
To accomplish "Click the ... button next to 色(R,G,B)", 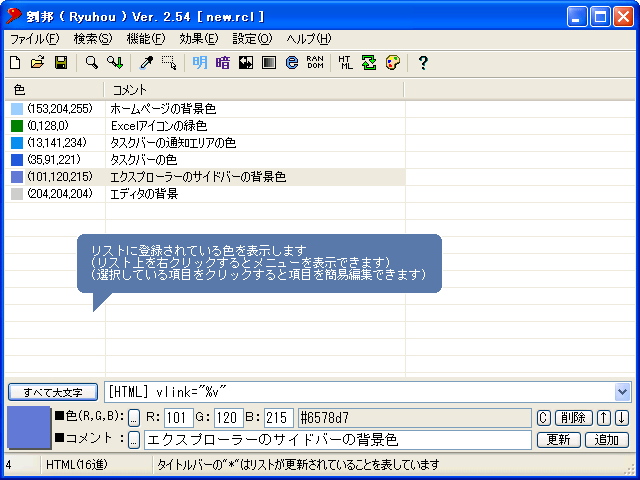I will pos(134,418).
